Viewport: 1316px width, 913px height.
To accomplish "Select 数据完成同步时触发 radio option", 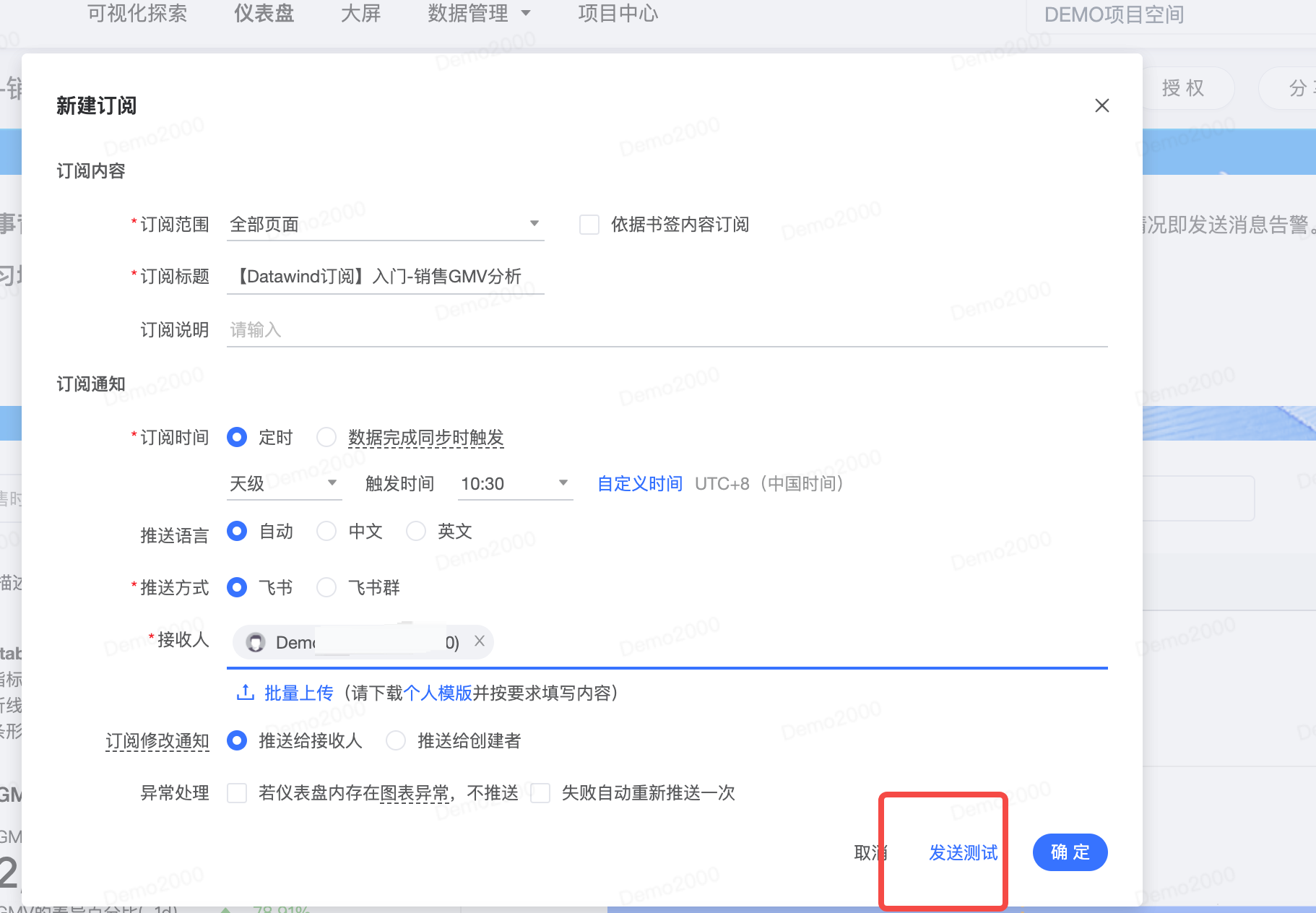I will (326, 437).
